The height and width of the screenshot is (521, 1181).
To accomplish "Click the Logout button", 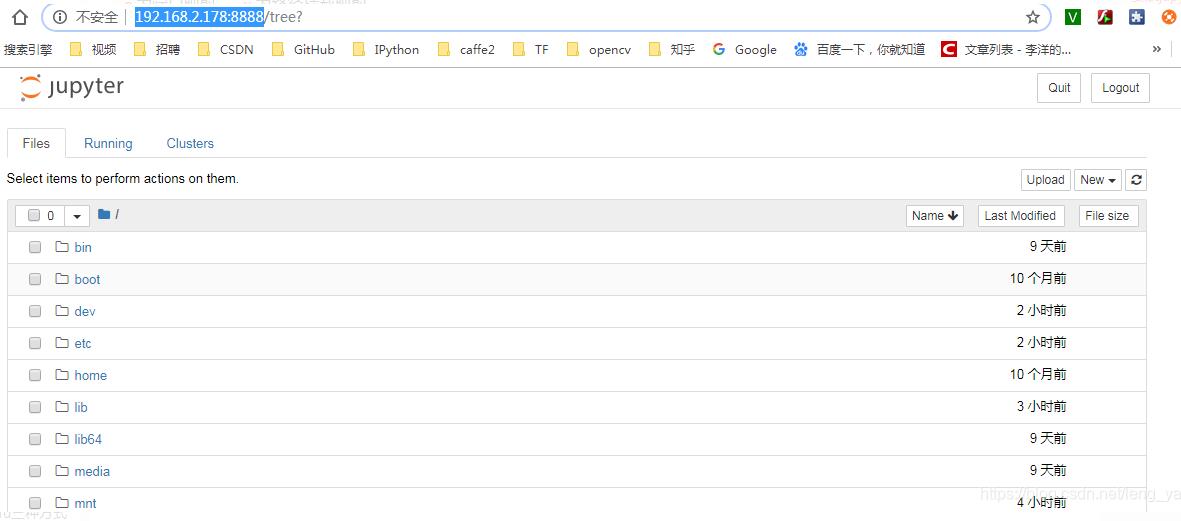I will 1120,88.
